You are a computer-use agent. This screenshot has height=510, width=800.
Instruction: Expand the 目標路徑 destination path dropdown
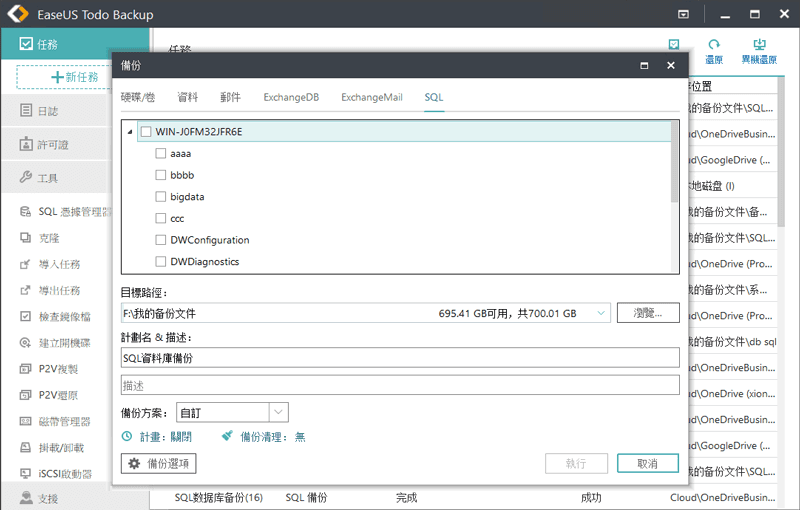(601, 313)
